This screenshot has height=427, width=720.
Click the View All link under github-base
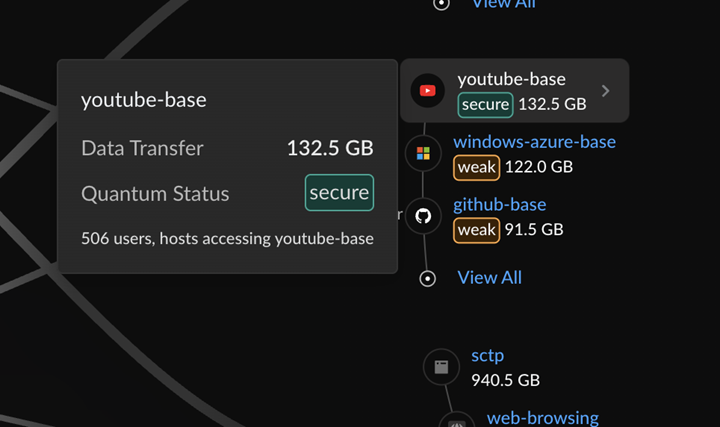pyautogui.click(x=489, y=277)
